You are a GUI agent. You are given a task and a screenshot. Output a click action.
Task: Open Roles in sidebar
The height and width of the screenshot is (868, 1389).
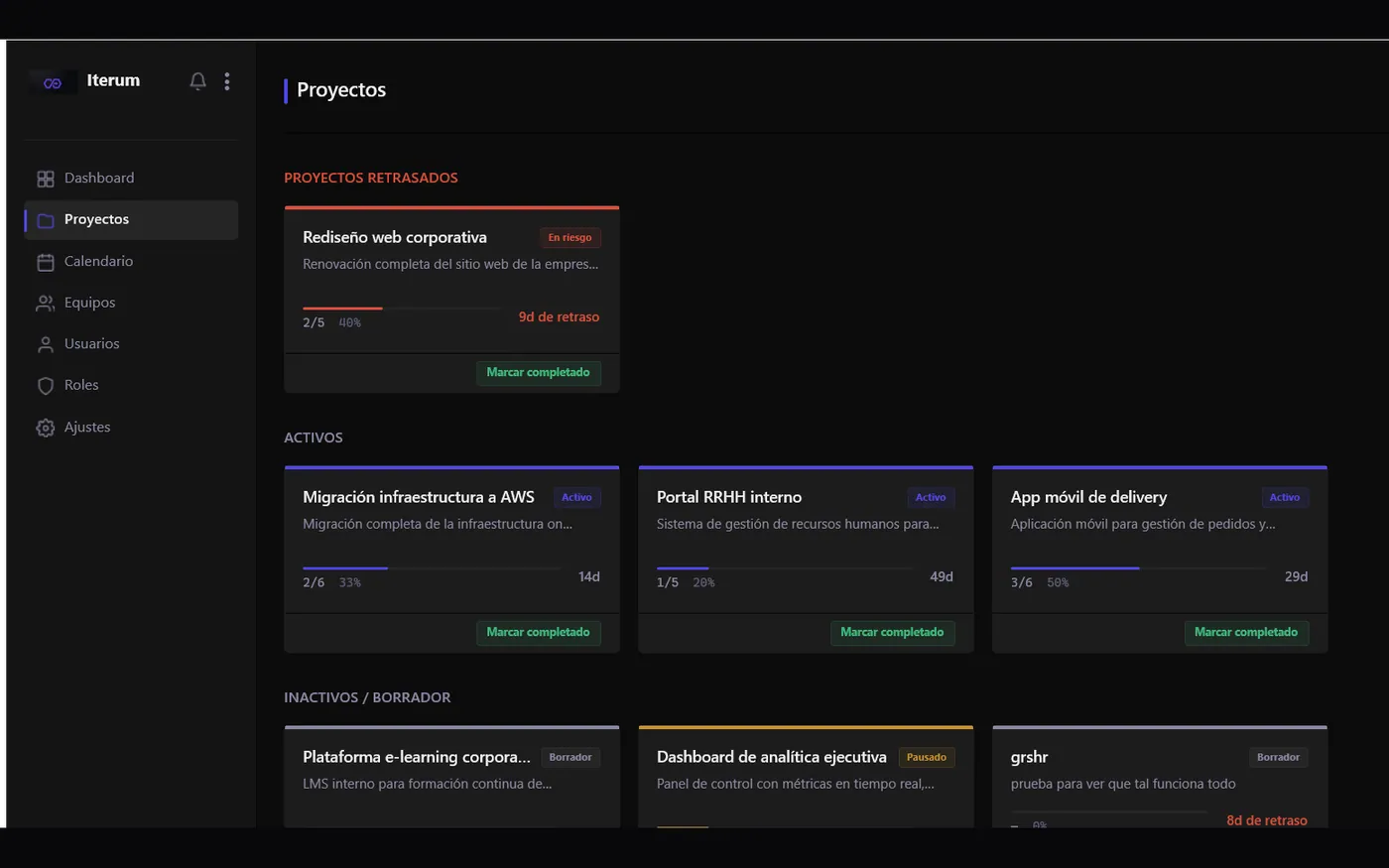(x=131, y=386)
